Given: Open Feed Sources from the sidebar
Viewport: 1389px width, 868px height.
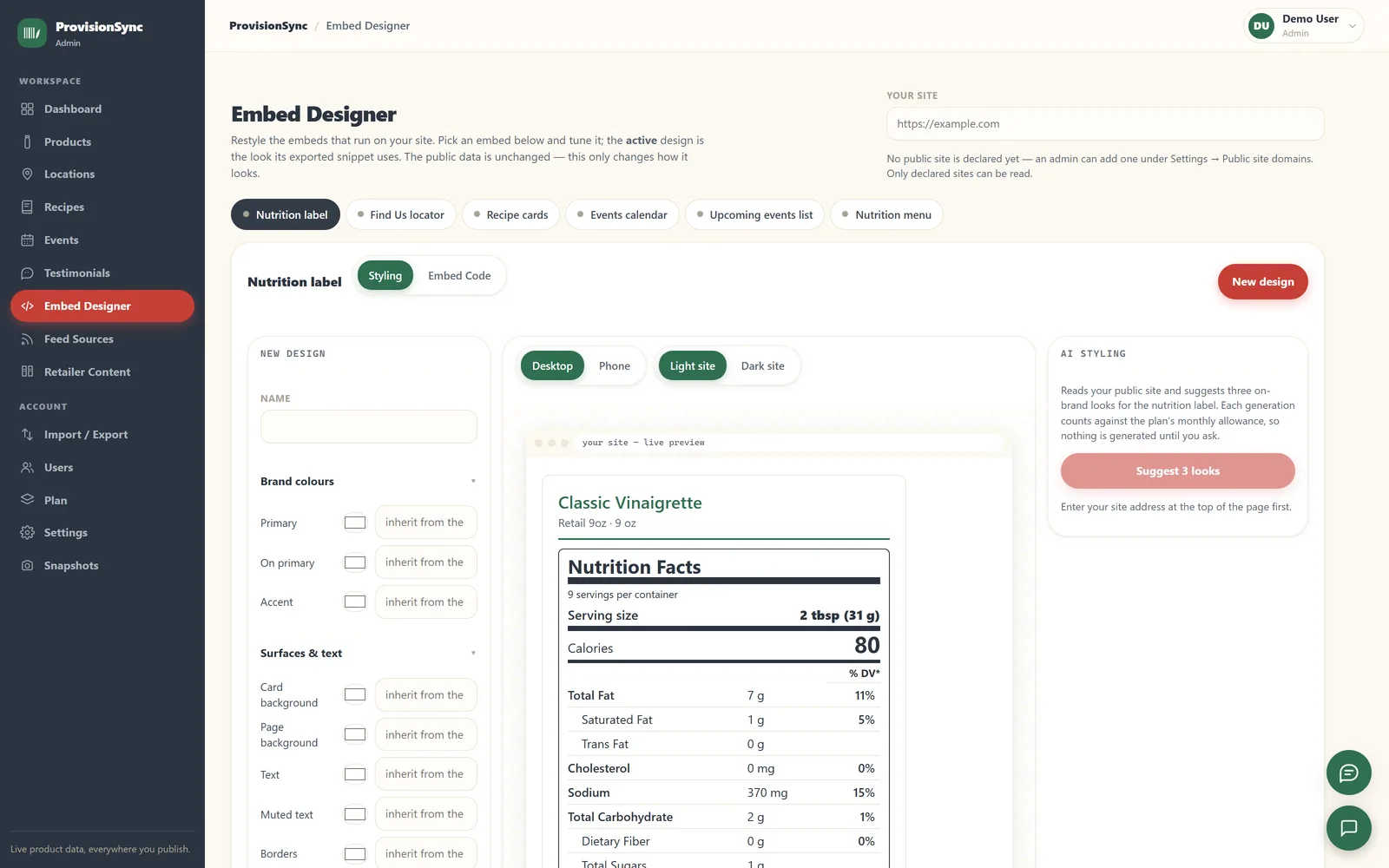Looking at the screenshot, I should (102, 339).
